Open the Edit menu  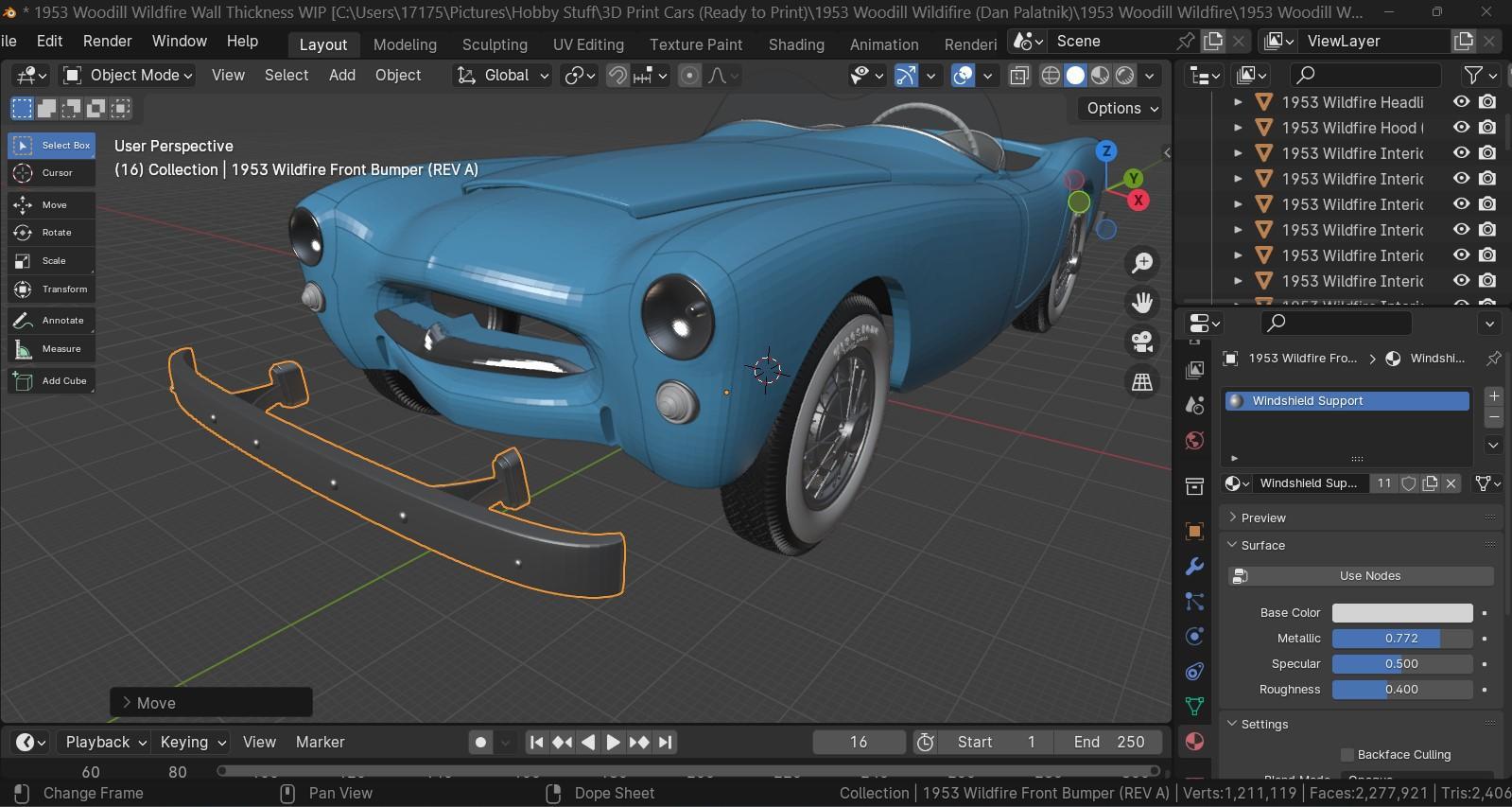[49, 41]
